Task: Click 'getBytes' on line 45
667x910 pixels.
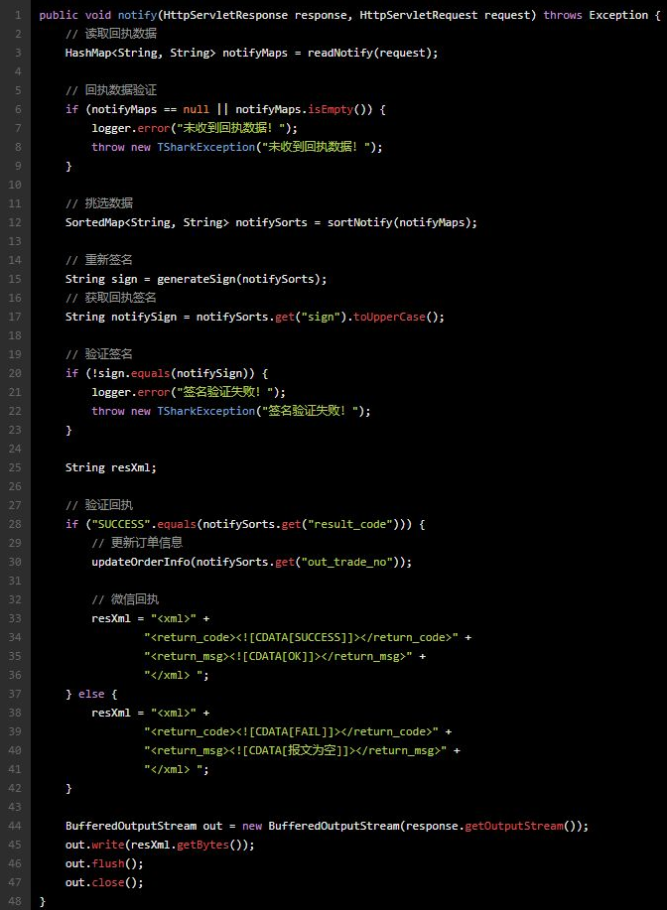Action: [203, 845]
